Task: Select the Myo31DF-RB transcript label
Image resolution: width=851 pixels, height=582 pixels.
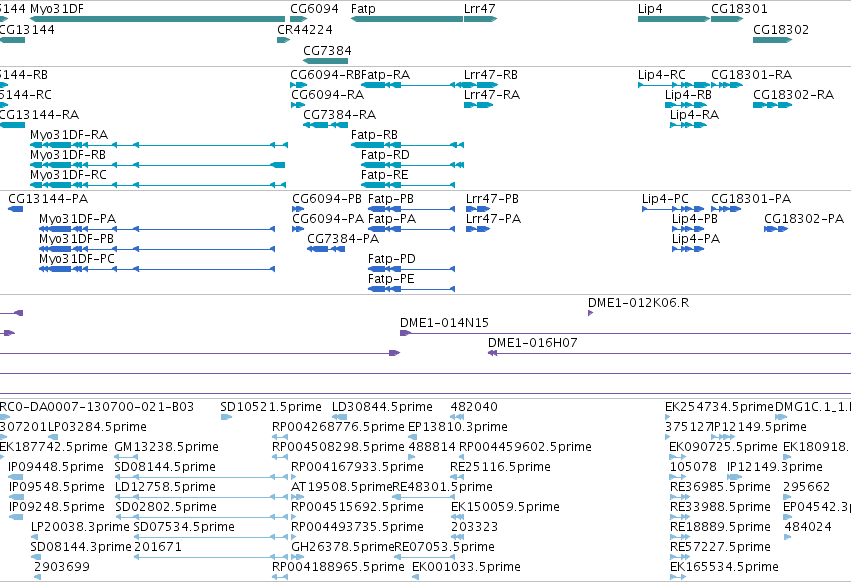Action: 68,155
